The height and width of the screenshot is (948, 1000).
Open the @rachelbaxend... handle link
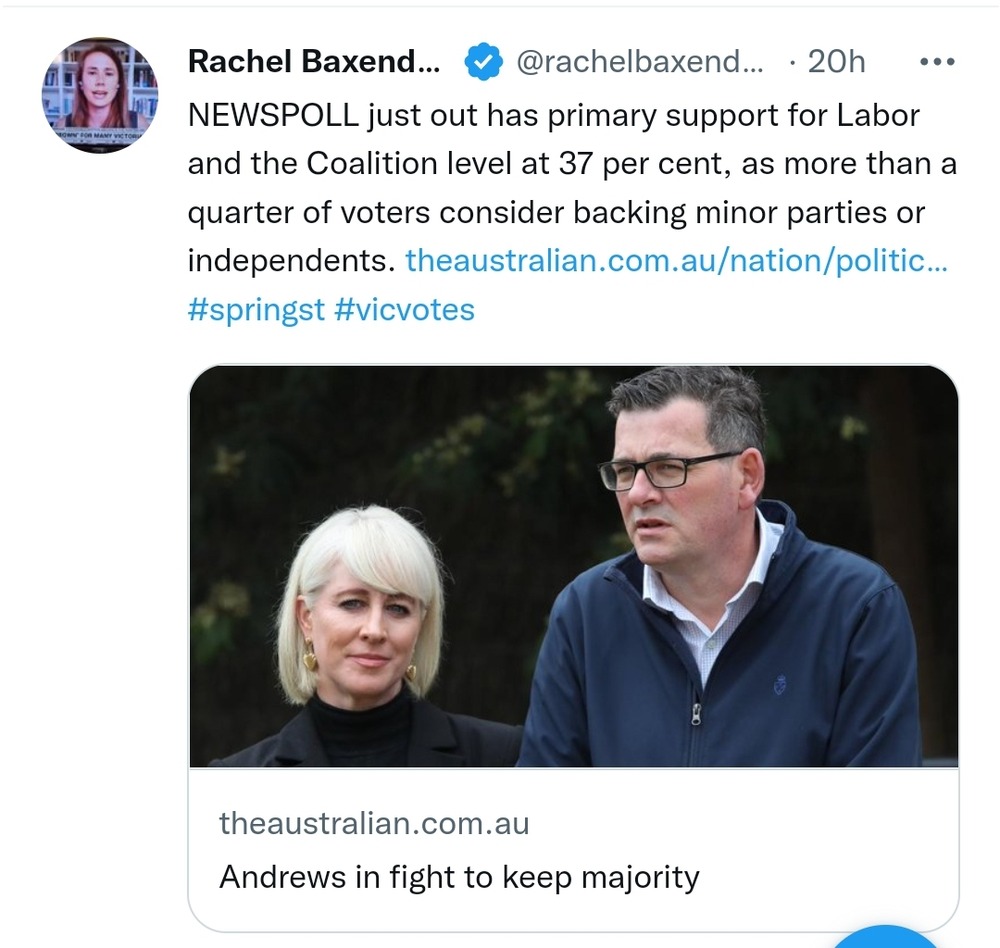coord(639,62)
